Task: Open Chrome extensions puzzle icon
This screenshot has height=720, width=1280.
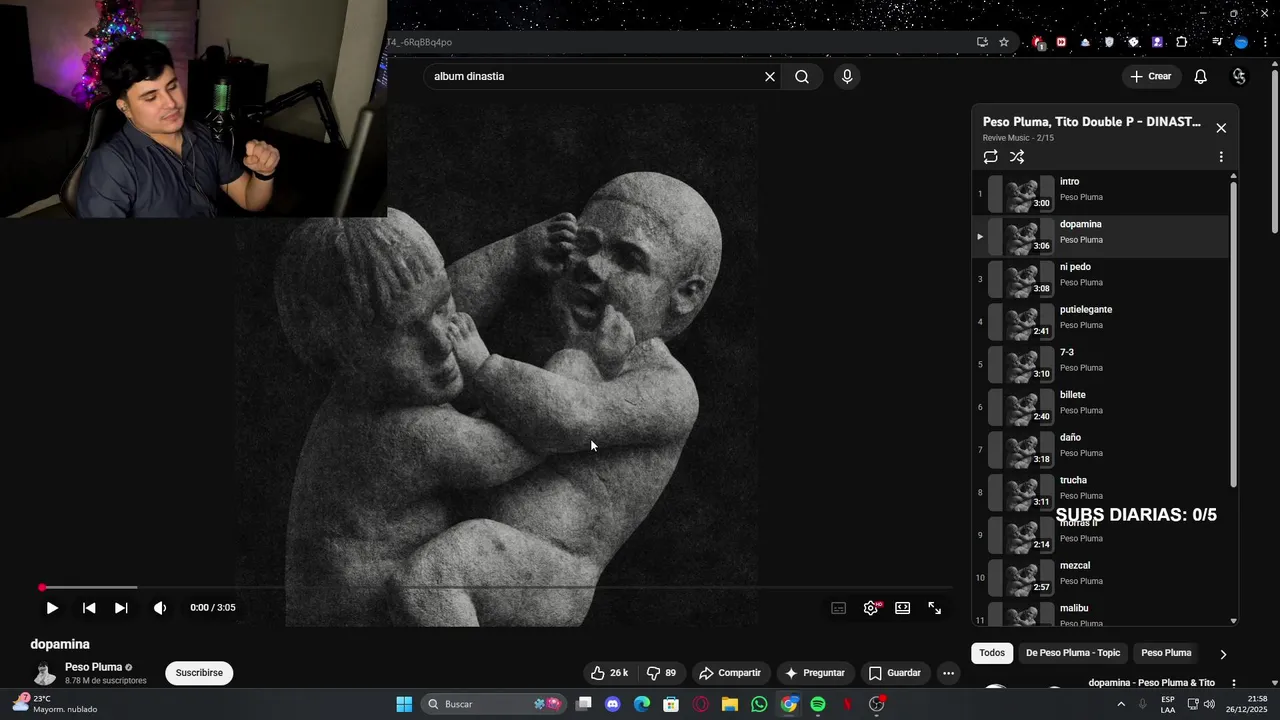Action: click(1182, 42)
